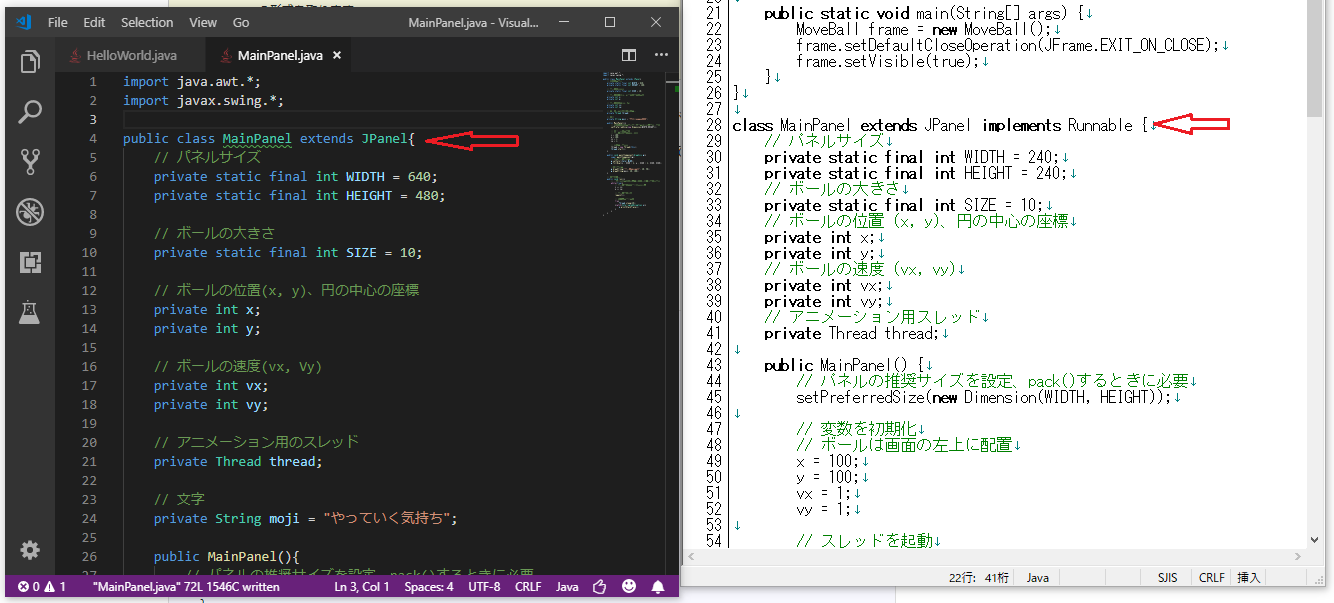The height and width of the screenshot is (603, 1334).
Task: Open the CRLF line ending selector
Action: [x=528, y=587]
